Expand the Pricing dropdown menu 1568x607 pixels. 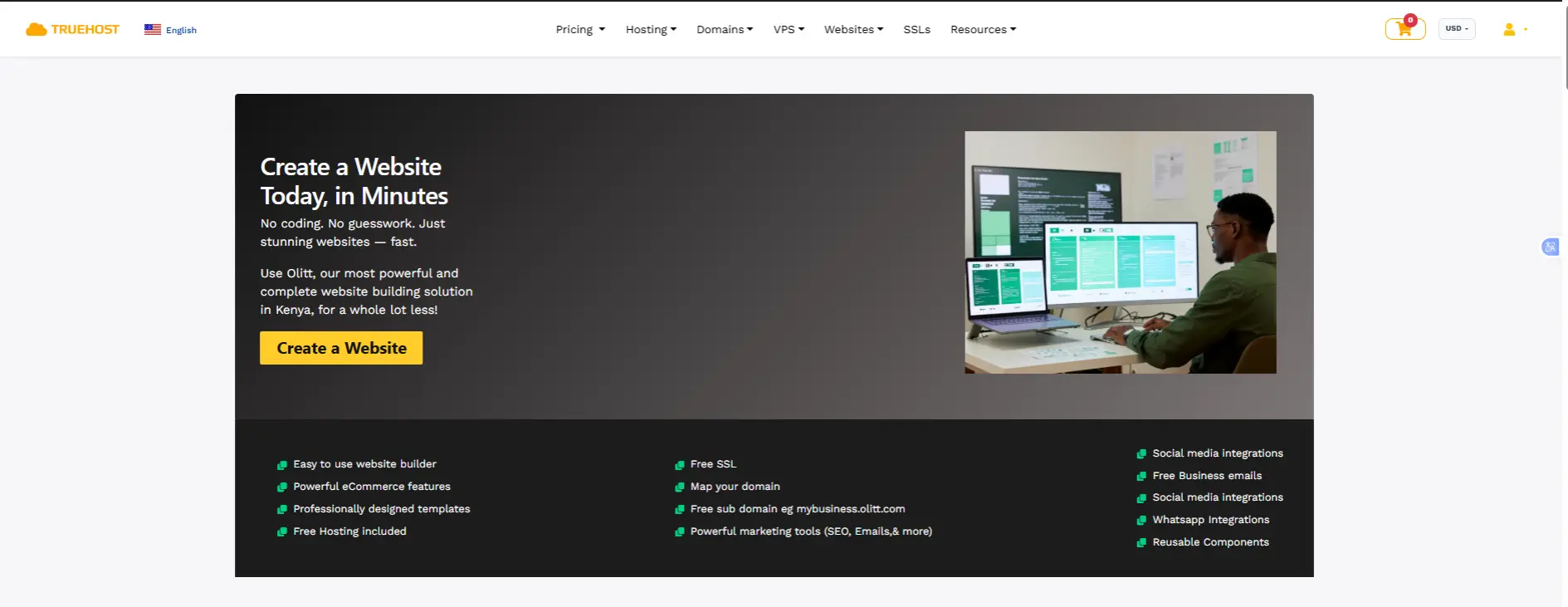pos(580,29)
